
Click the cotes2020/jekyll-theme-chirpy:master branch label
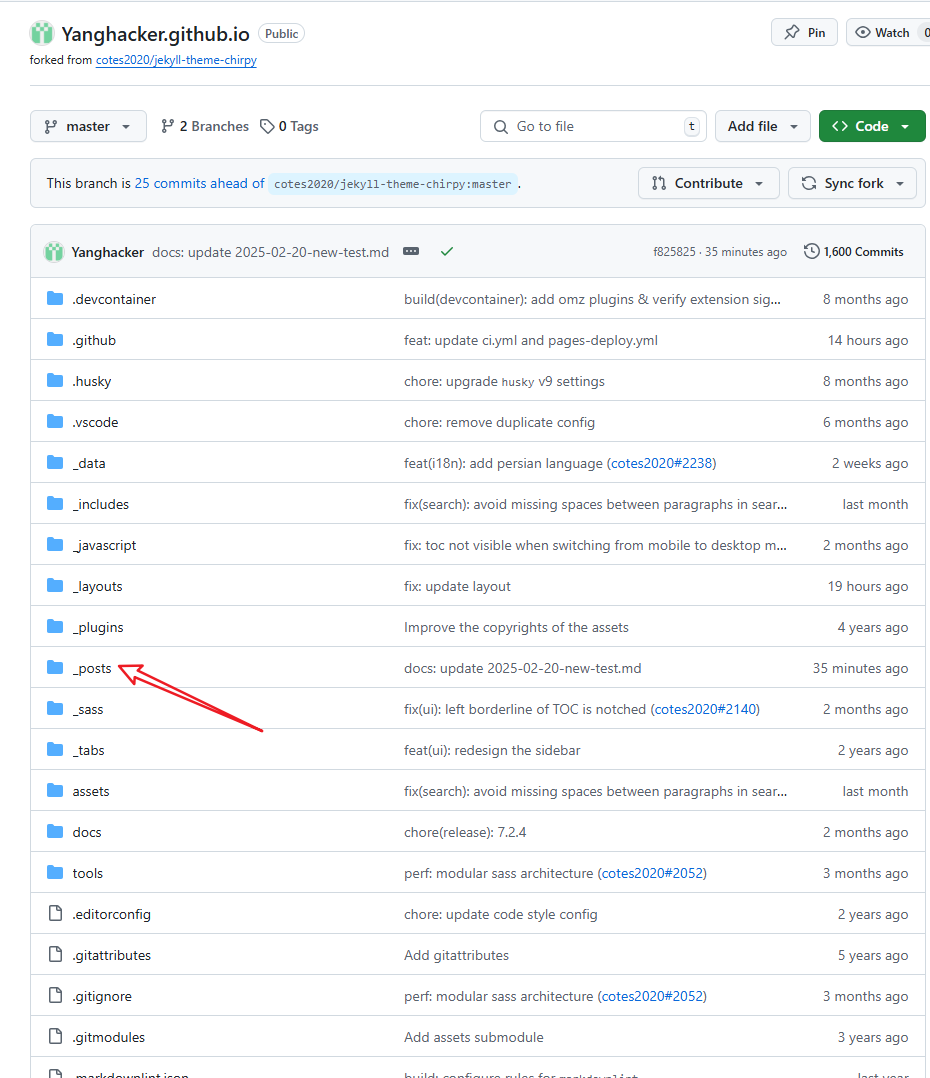(x=392, y=184)
